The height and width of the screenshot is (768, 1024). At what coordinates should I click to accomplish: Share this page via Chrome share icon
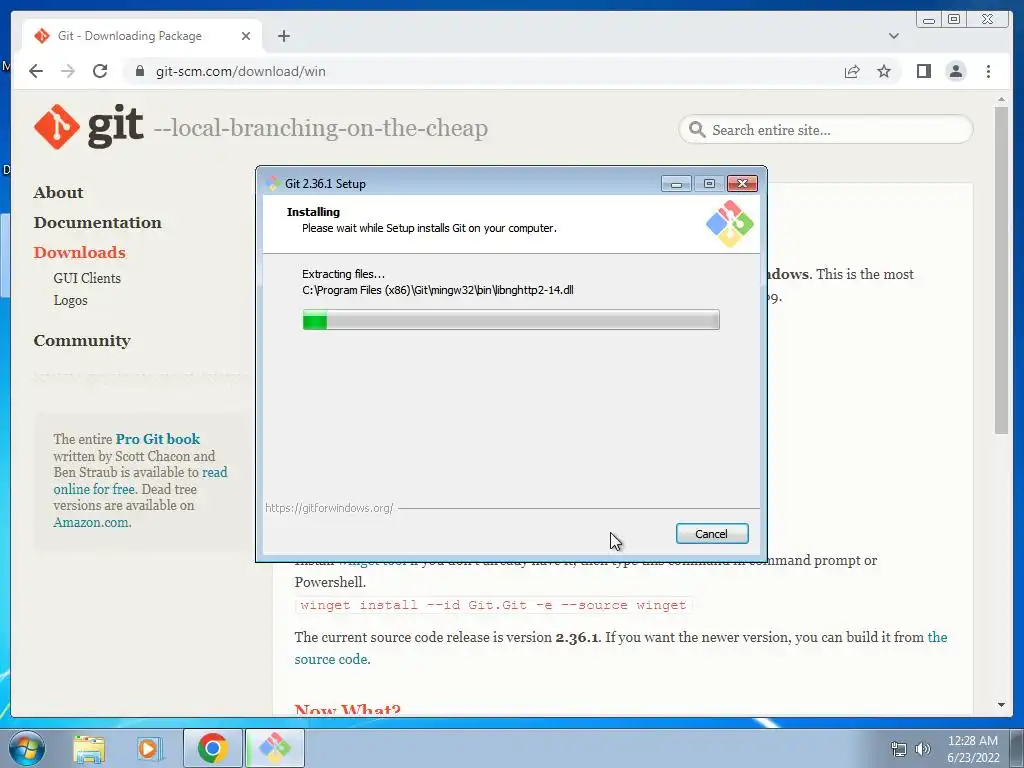(852, 71)
